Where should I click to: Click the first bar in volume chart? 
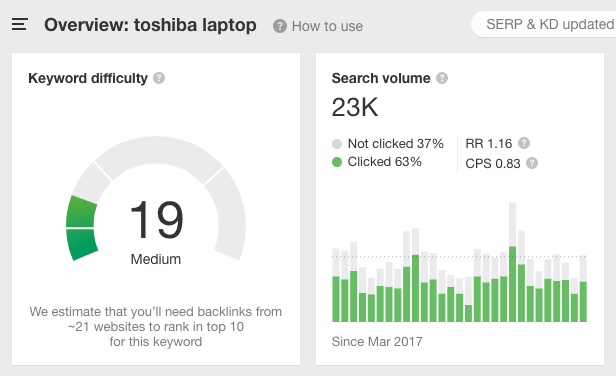336,285
